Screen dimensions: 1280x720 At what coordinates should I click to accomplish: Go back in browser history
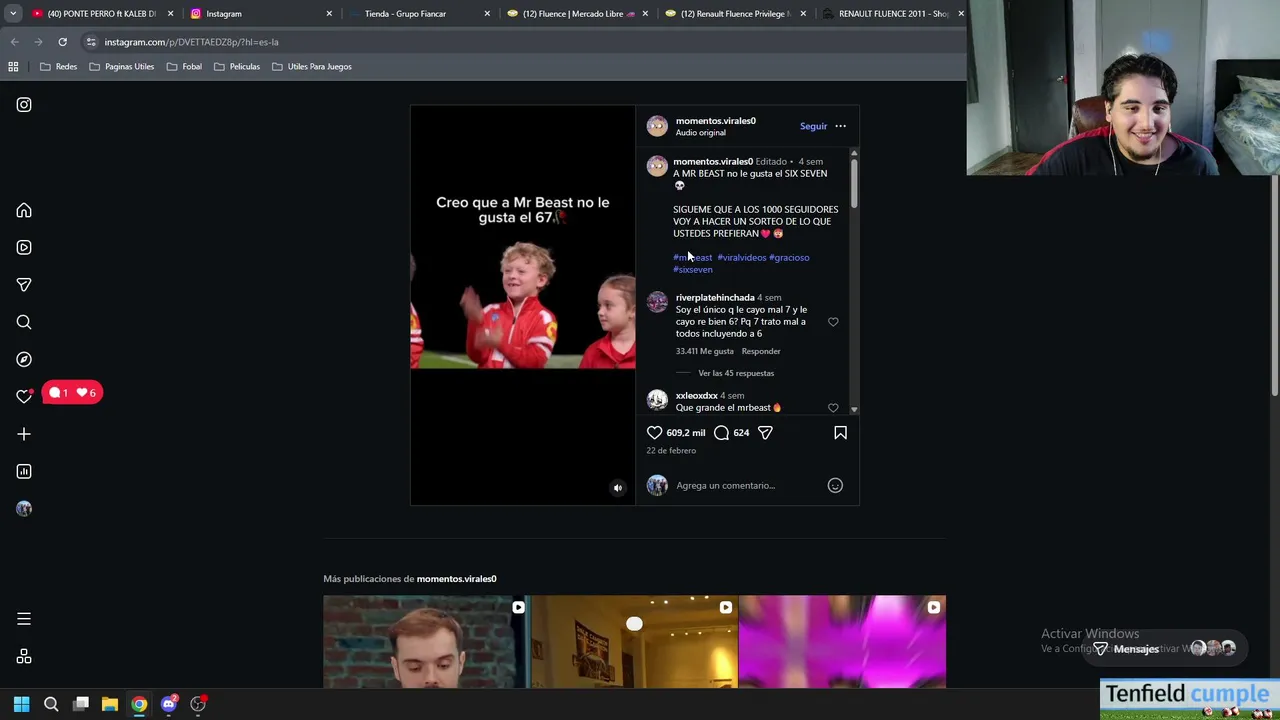14,42
